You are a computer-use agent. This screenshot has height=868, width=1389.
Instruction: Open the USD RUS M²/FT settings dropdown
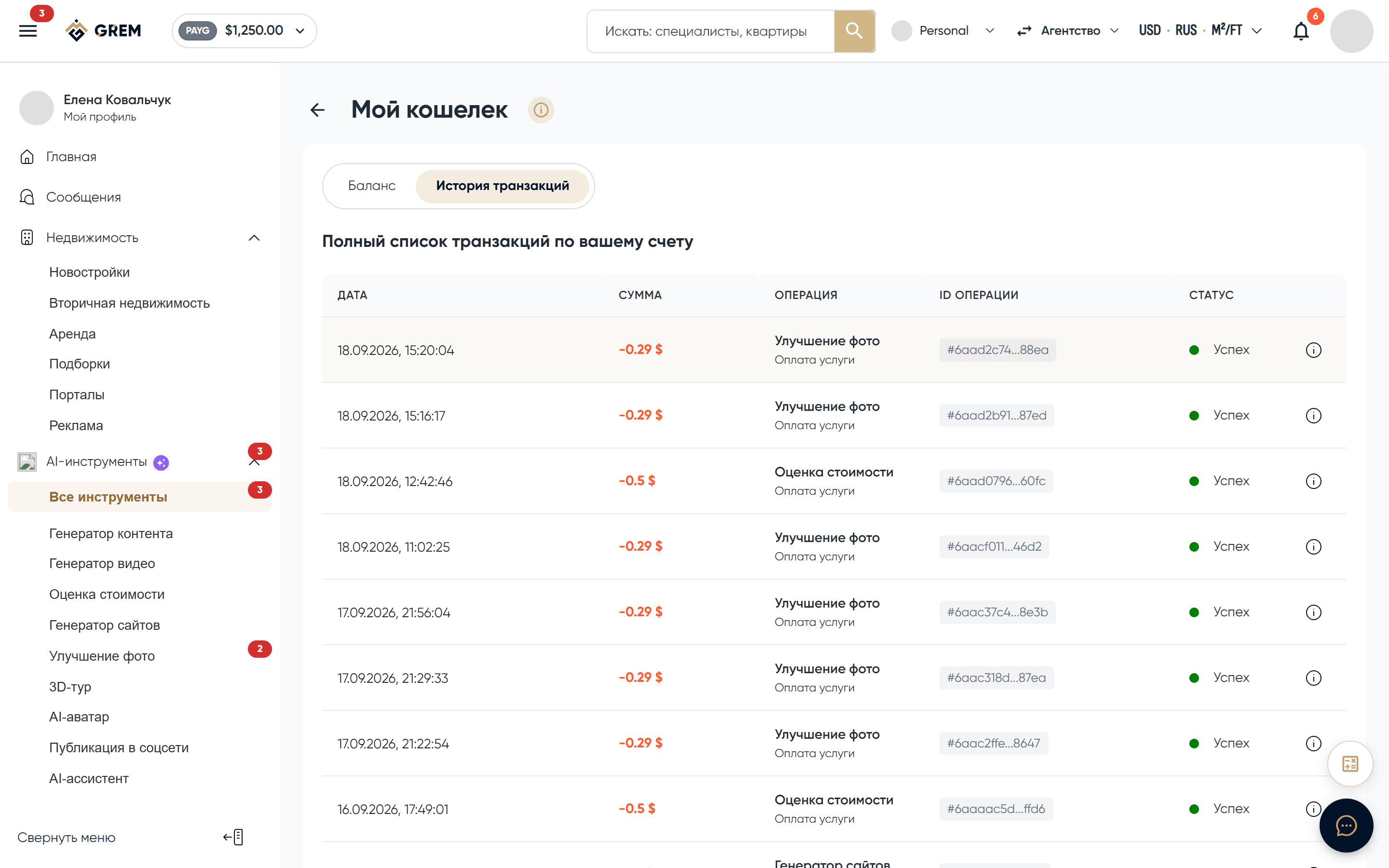click(1201, 30)
